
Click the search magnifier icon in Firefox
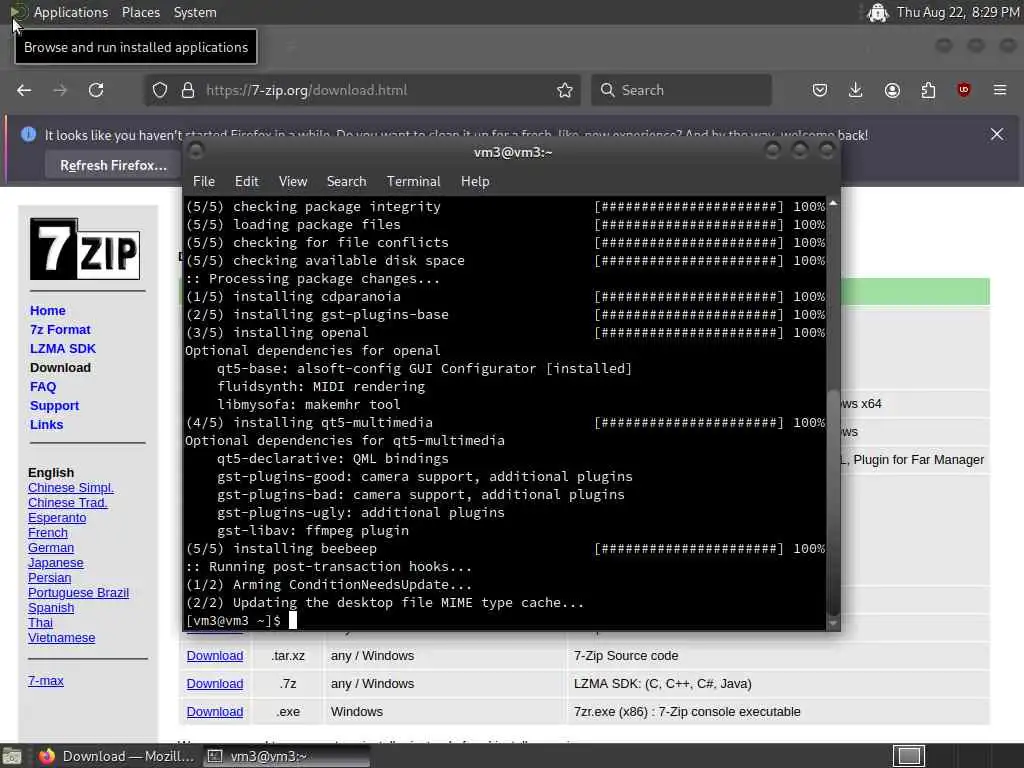coord(607,90)
